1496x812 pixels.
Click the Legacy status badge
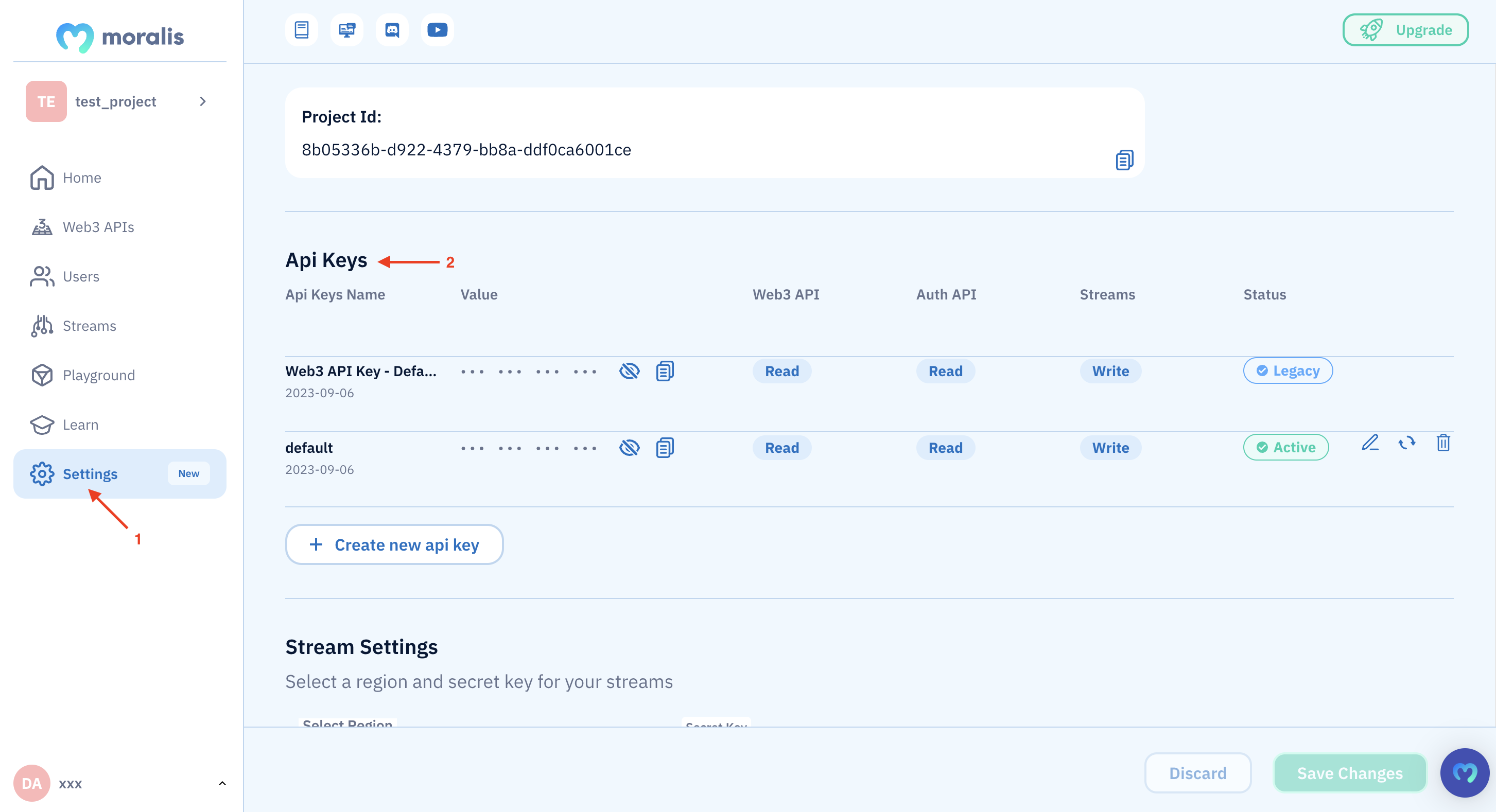(x=1288, y=370)
